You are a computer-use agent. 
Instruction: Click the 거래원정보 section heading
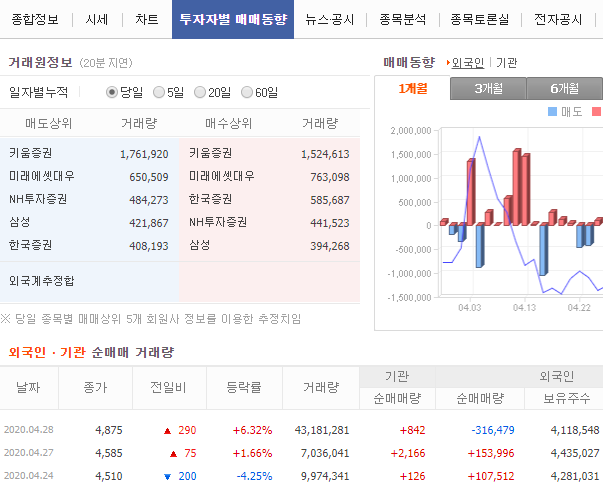tap(40, 62)
